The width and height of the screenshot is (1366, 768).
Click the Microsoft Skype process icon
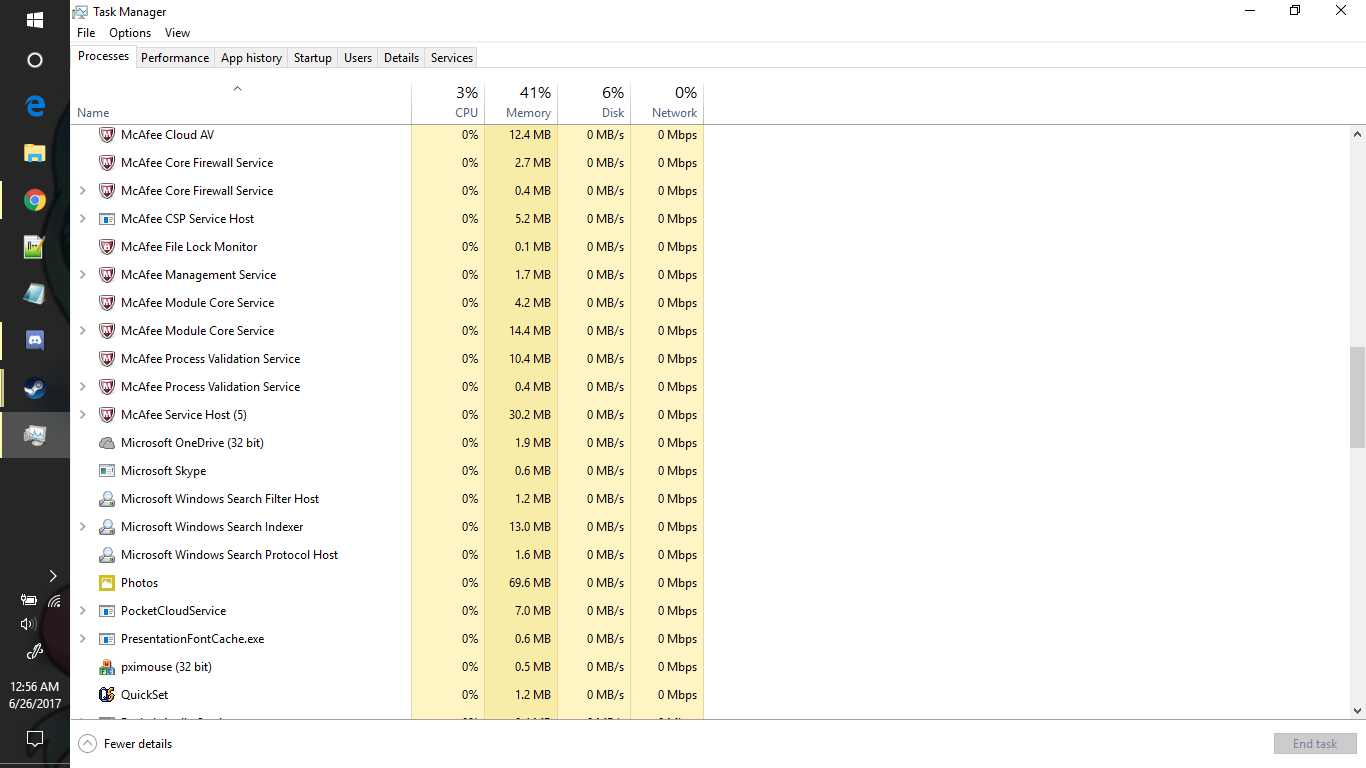107,471
